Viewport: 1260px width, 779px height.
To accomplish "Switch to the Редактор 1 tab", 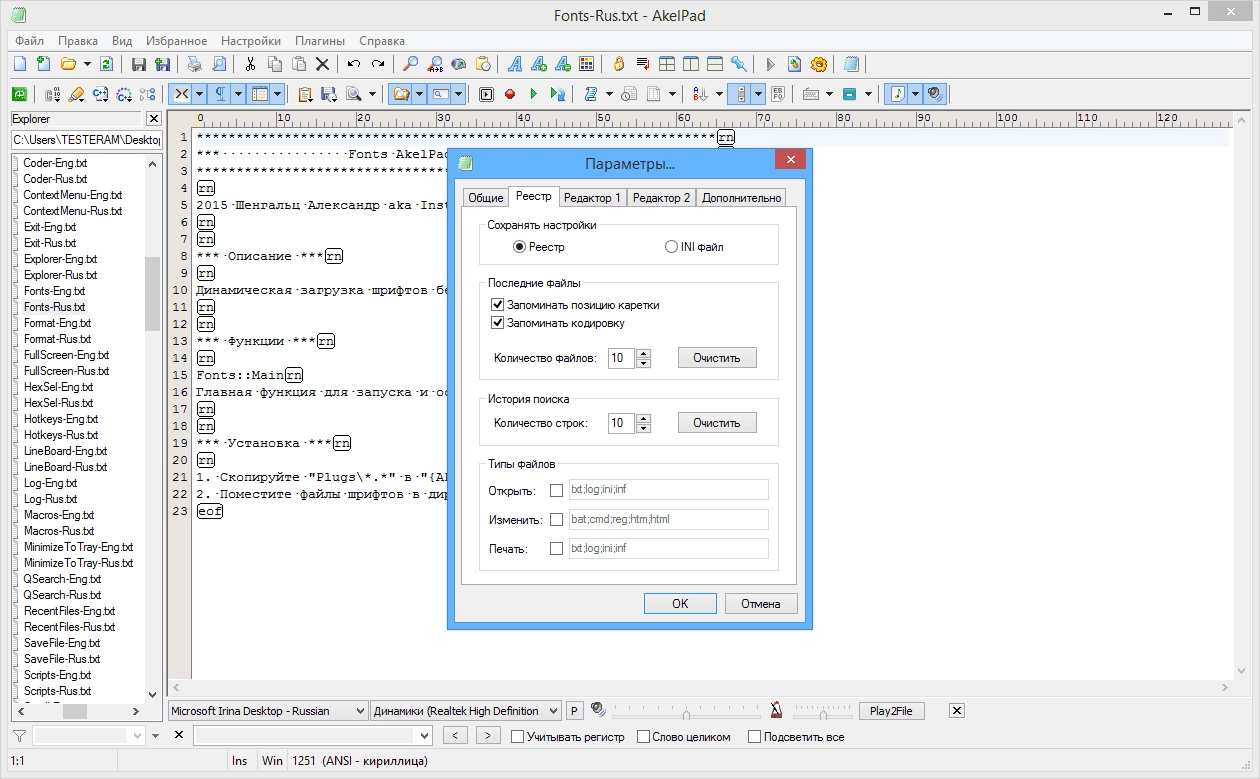I will pos(591,198).
